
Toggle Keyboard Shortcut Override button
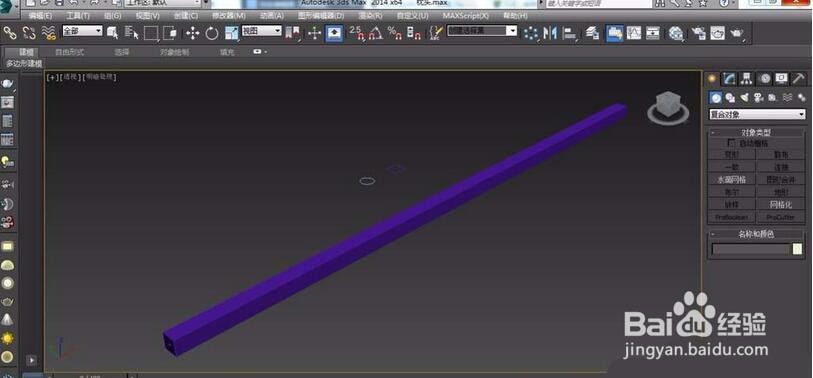point(334,34)
